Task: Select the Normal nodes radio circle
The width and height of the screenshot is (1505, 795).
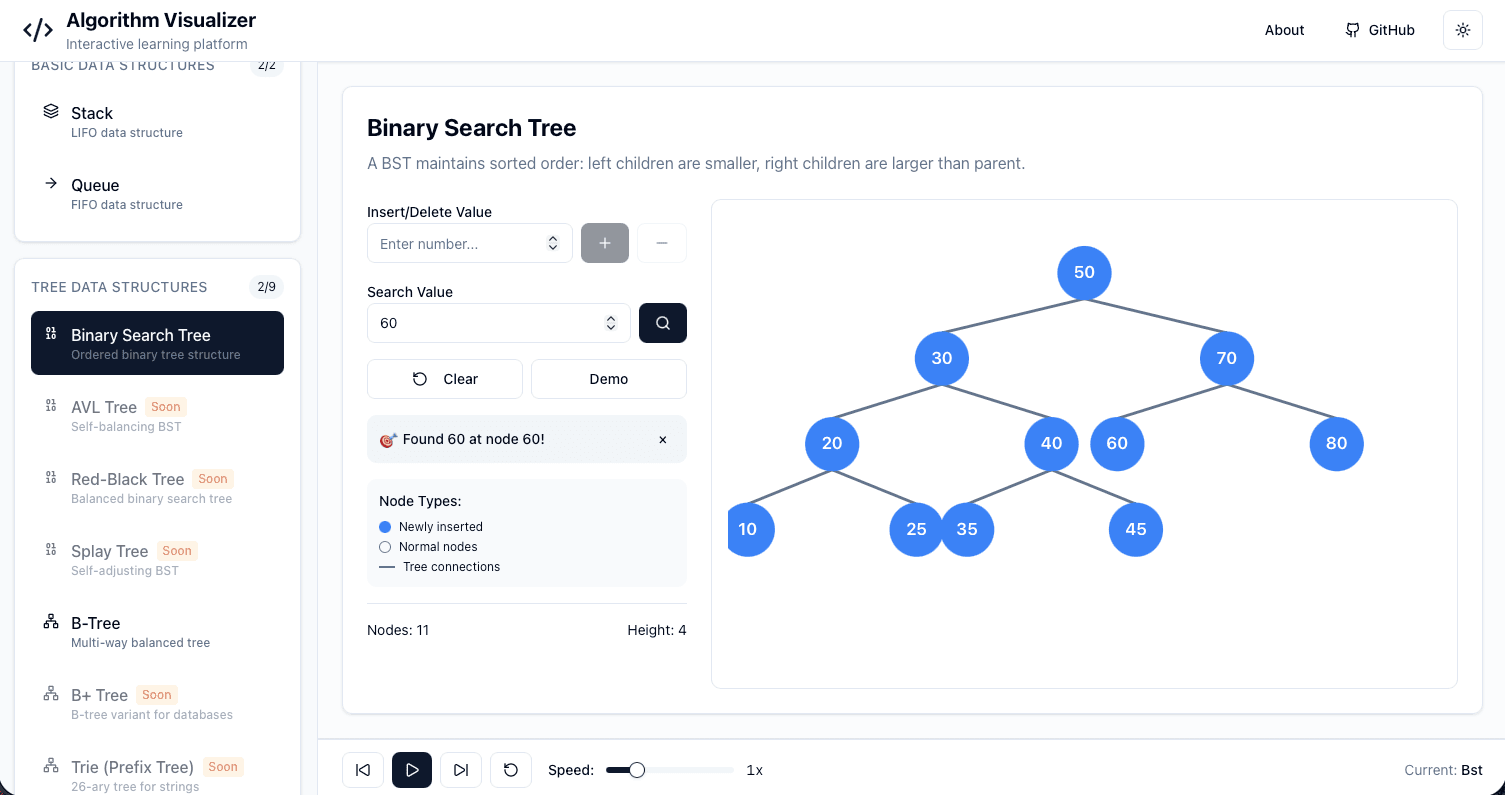Action: [385, 547]
